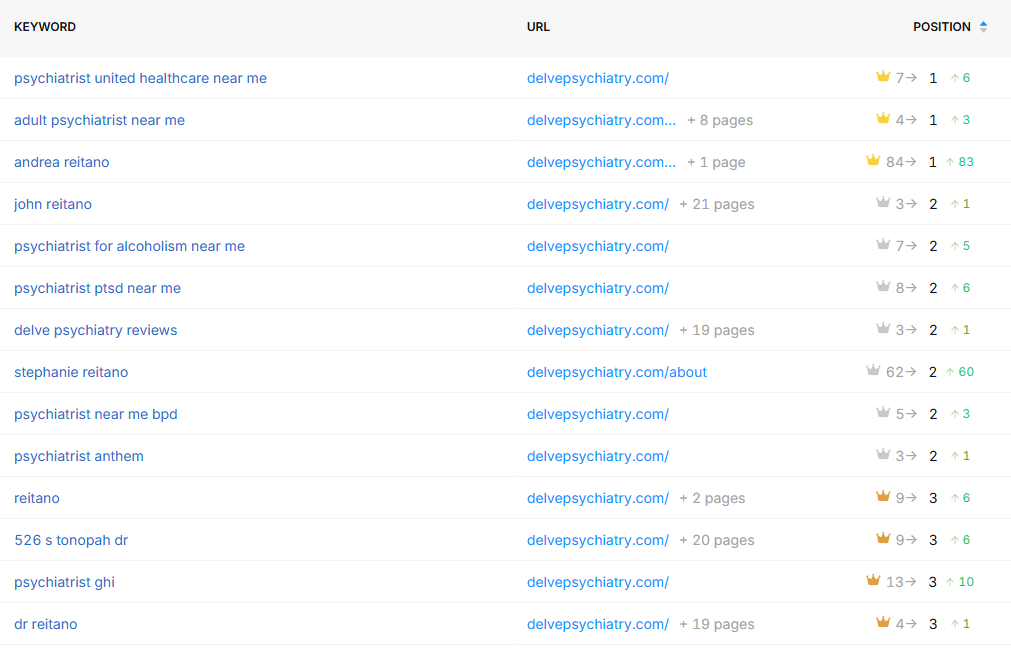This screenshot has height=657, width=1011.
Task: Click current position '1' in andrea reitano row
Action: 932,162
